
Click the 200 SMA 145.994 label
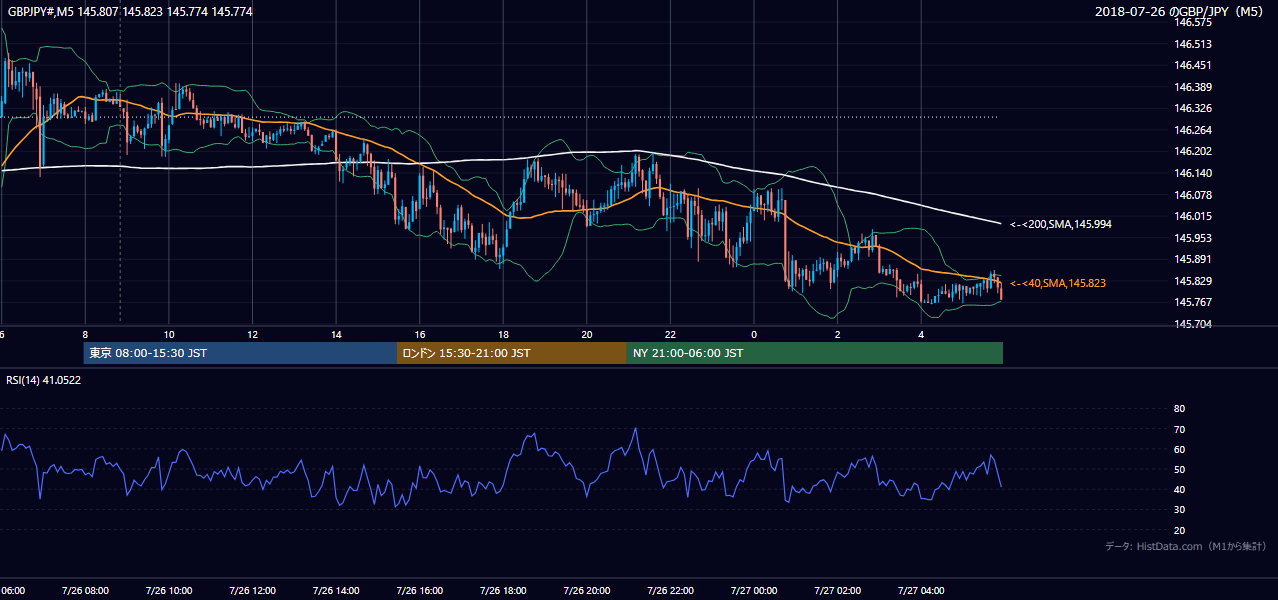(x=1061, y=224)
